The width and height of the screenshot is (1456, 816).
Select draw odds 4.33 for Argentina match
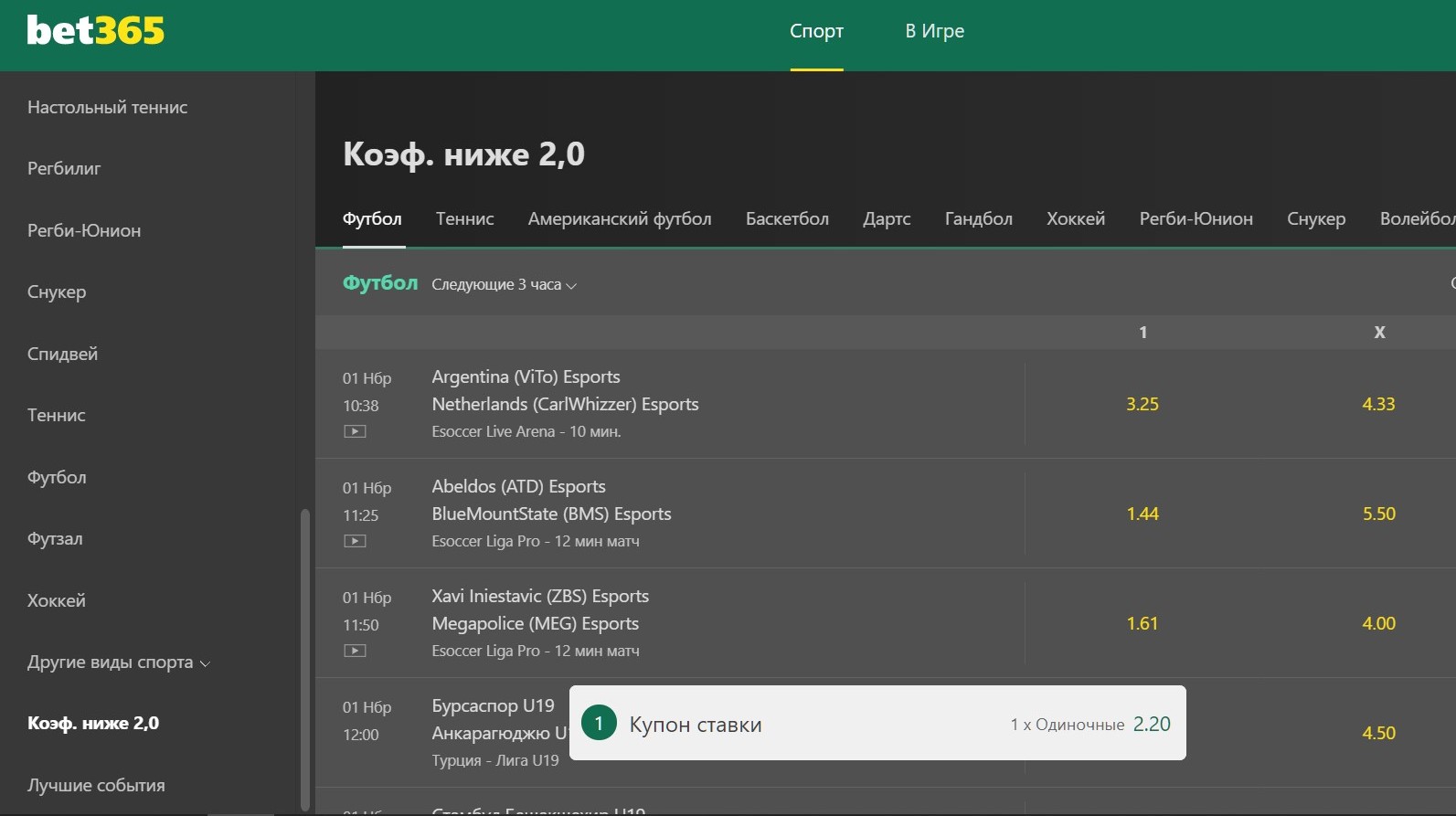point(1378,404)
